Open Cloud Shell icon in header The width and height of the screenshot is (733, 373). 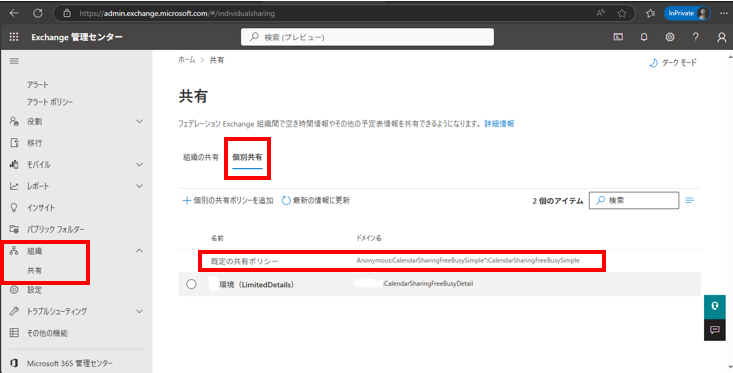(618, 37)
